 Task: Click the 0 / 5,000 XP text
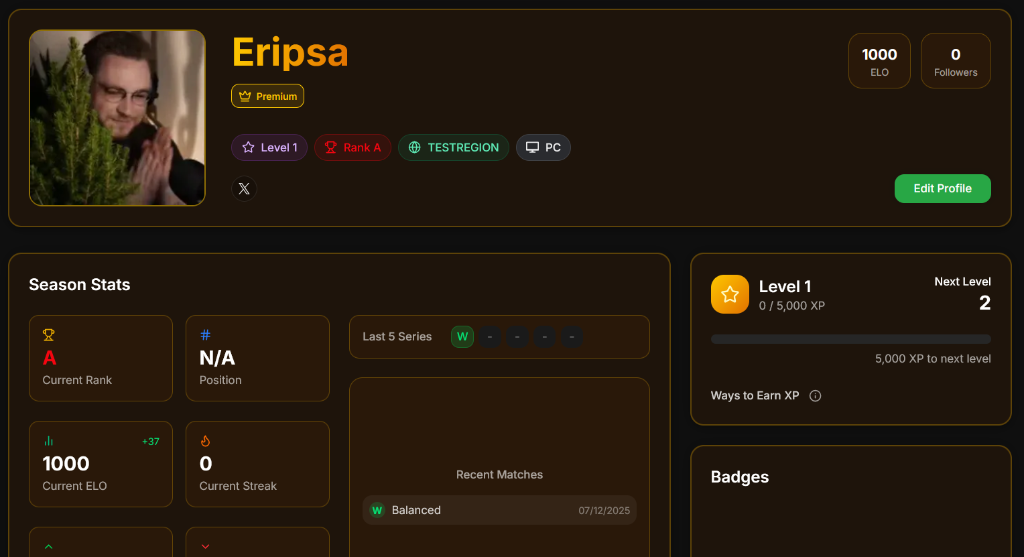pyautogui.click(x=792, y=306)
